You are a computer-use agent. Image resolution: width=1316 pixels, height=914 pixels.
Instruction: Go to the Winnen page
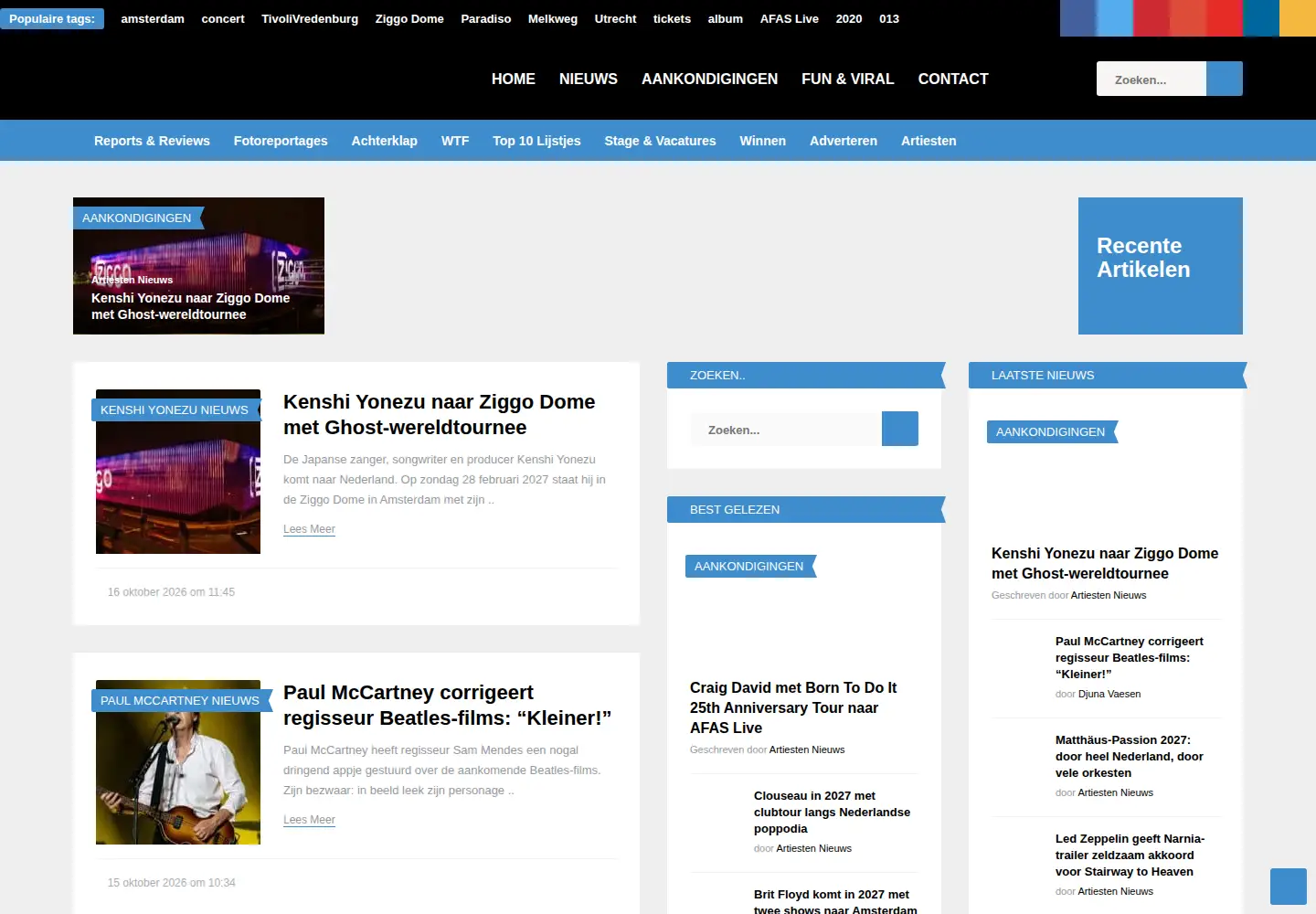tap(762, 141)
